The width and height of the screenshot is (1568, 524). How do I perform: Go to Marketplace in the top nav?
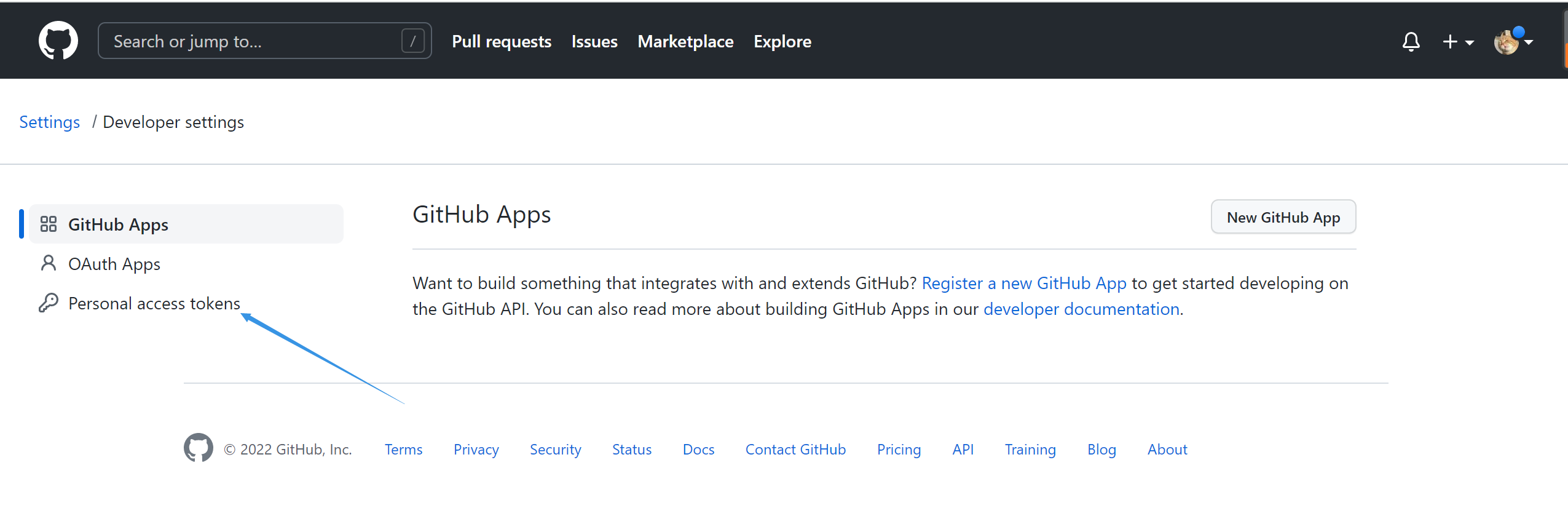tap(685, 41)
